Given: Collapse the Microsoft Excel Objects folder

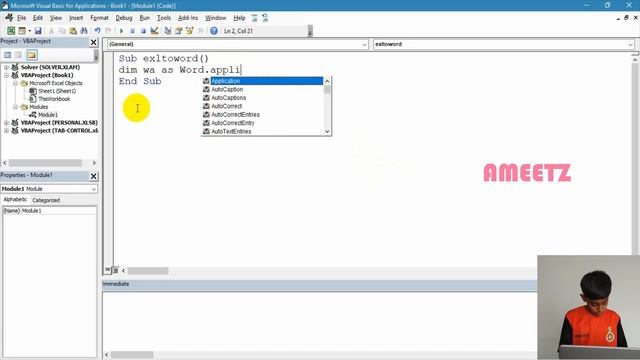Looking at the screenshot, I should tap(15, 83).
